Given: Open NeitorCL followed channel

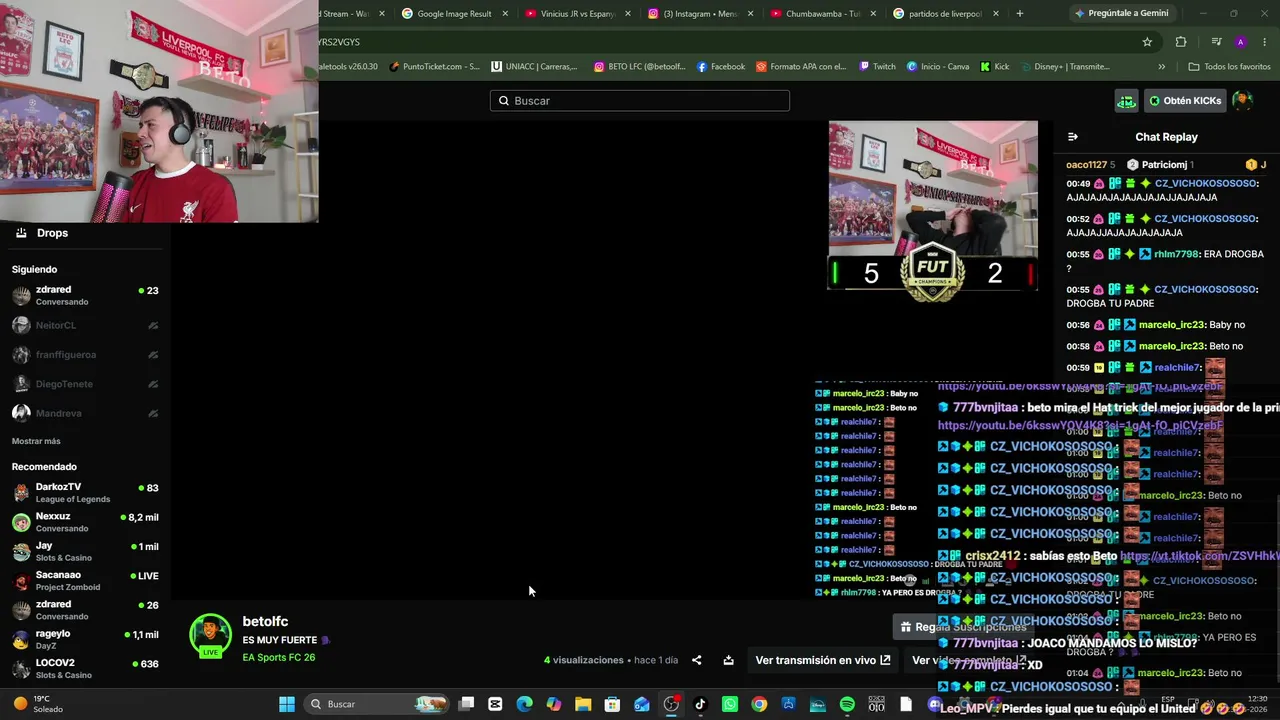Looking at the screenshot, I should coord(85,325).
